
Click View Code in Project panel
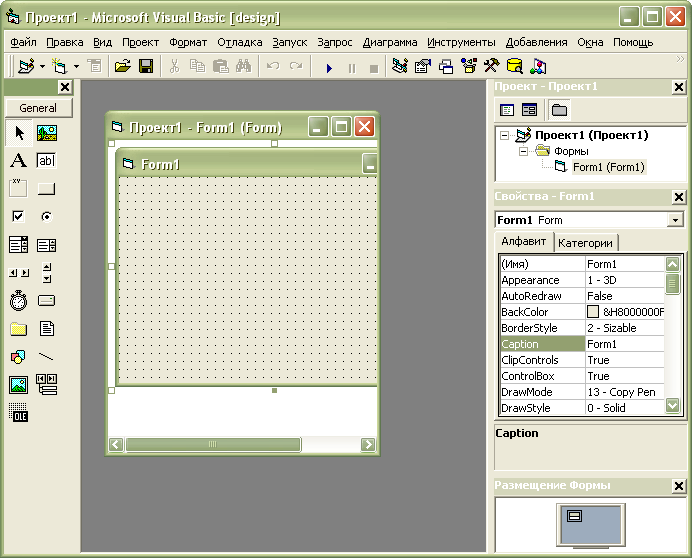pyautogui.click(x=507, y=109)
